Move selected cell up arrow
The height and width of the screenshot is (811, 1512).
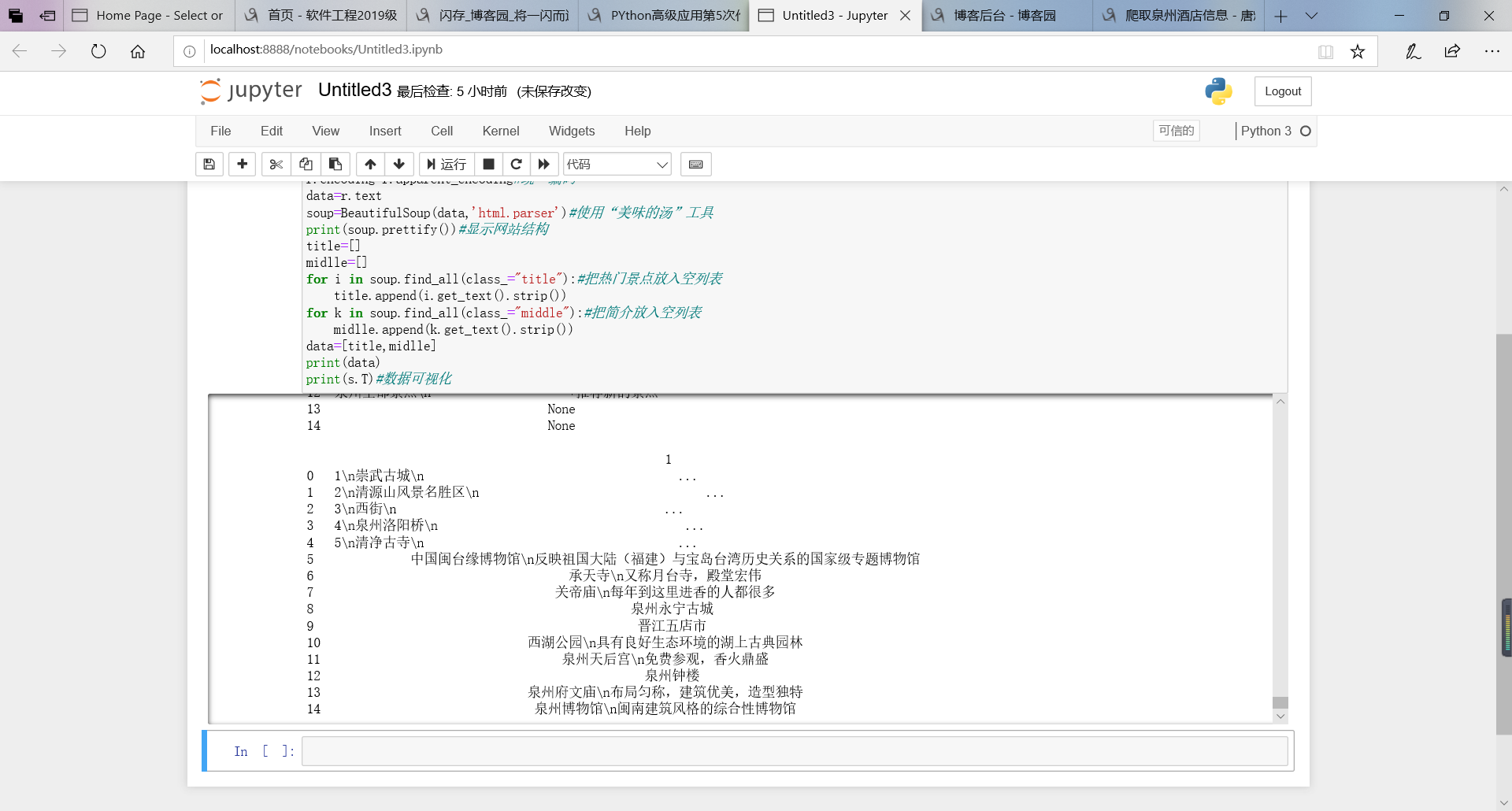(370, 164)
